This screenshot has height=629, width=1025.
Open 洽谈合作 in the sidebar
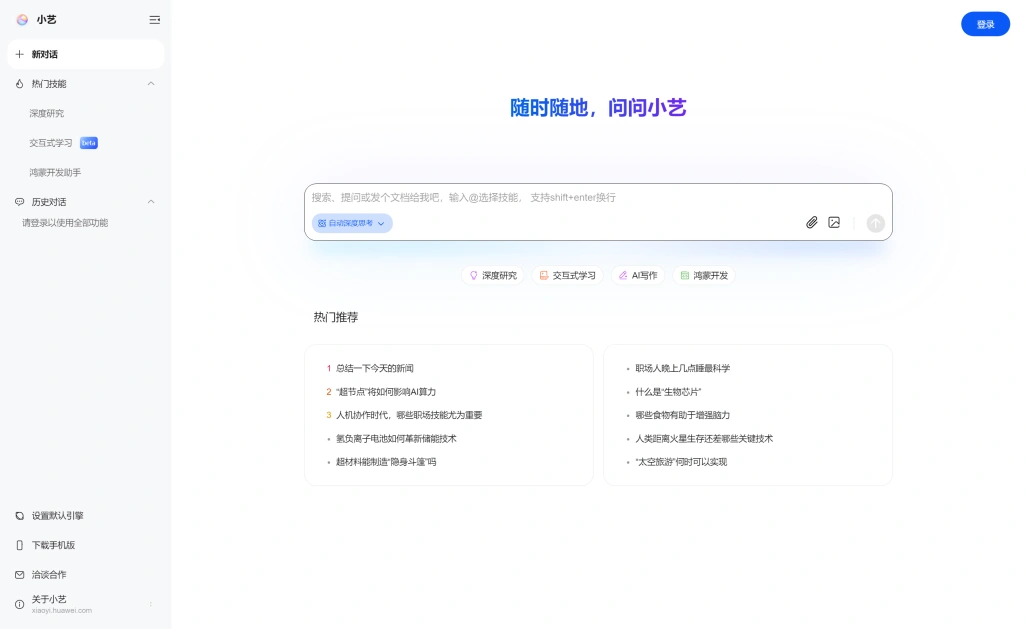(48, 575)
